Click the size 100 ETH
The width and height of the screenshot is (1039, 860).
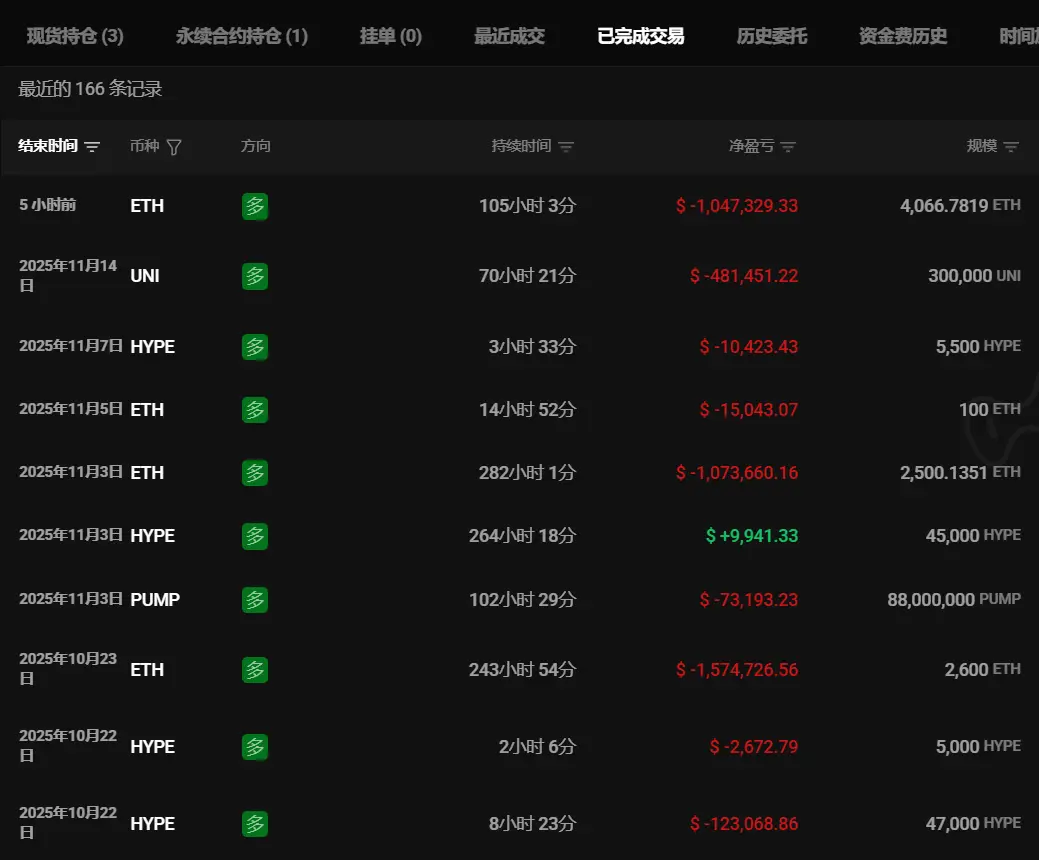990,409
